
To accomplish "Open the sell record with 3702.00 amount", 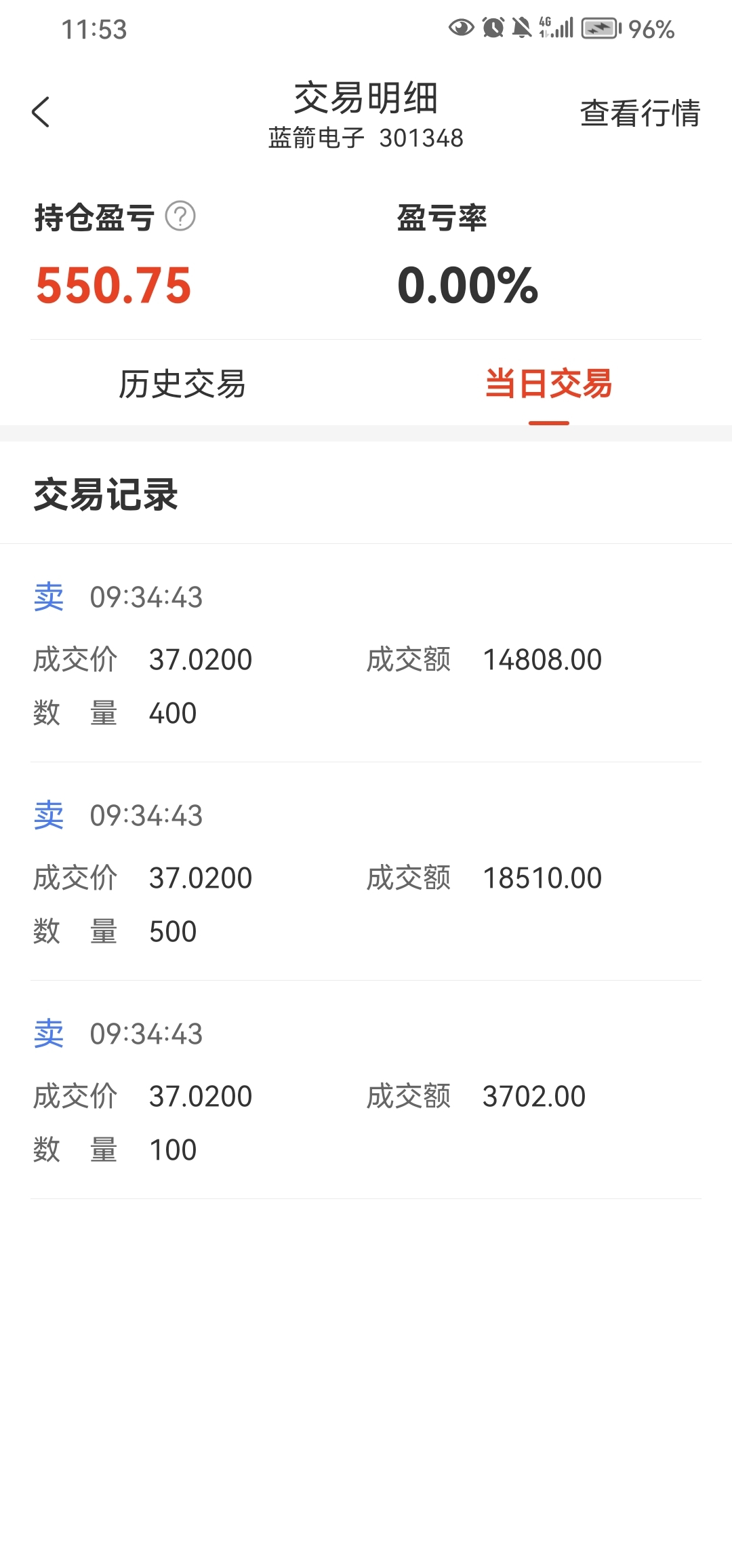I will pyautogui.click(x=366, y=1090).
